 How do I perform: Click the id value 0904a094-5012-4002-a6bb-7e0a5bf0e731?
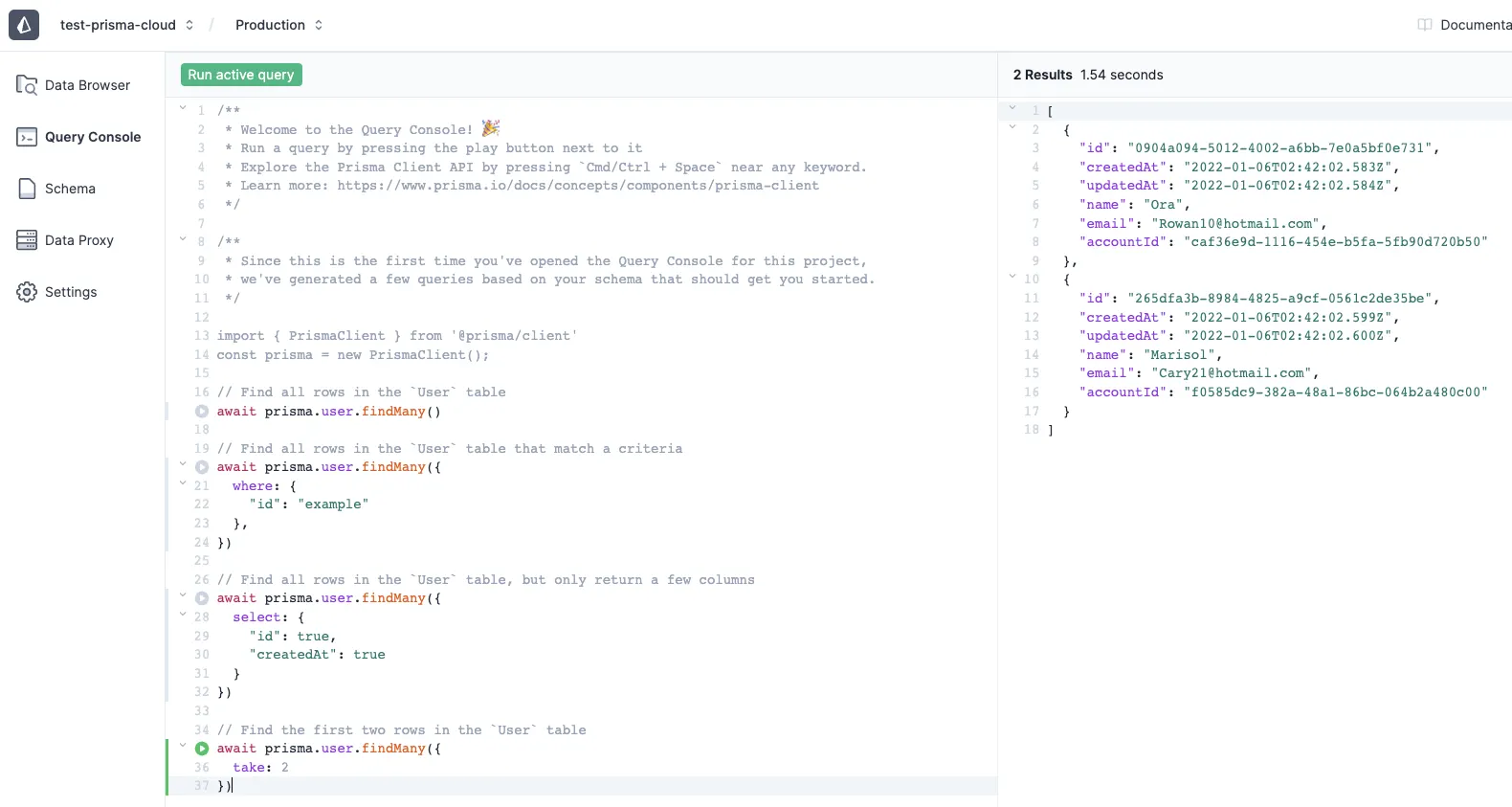[1280, 148]
